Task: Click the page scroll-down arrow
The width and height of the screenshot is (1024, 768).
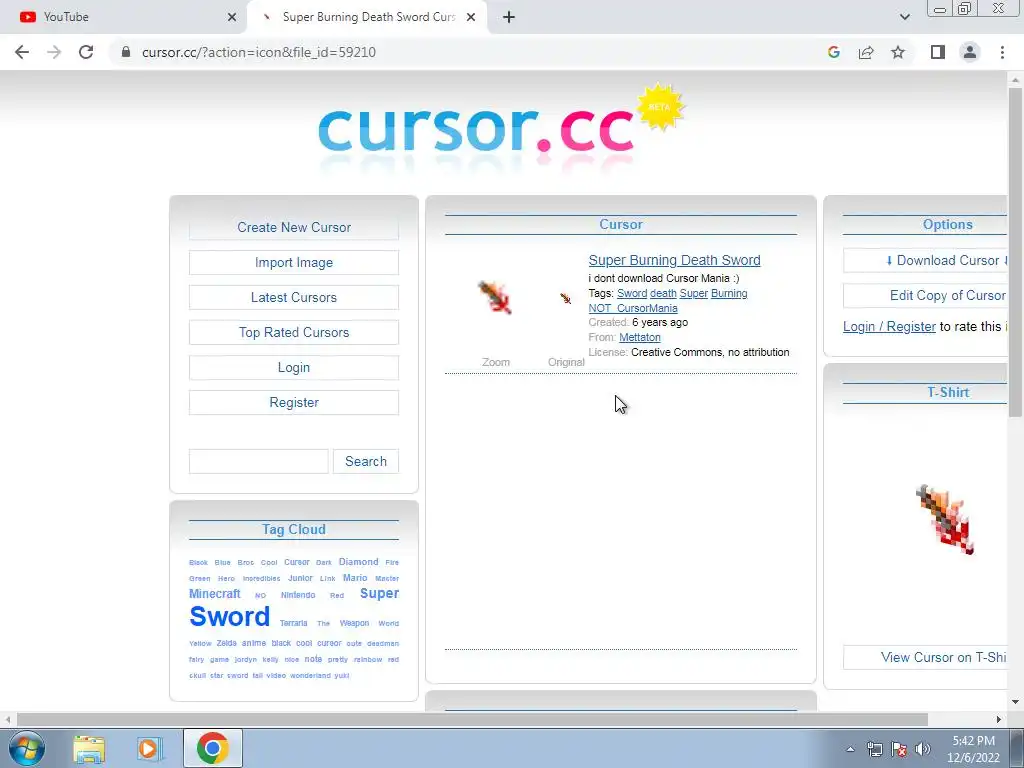Action: (1015, 702)
